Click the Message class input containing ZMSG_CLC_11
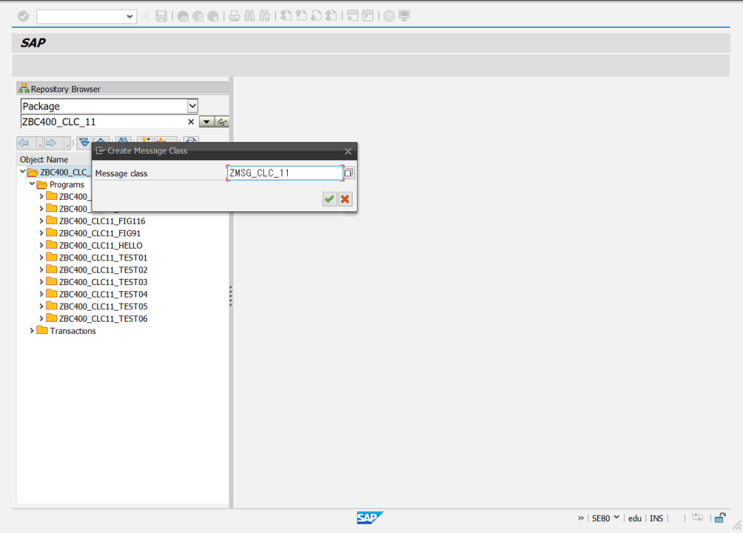This screenshot has width=743, height=533. tap(285, 173)
